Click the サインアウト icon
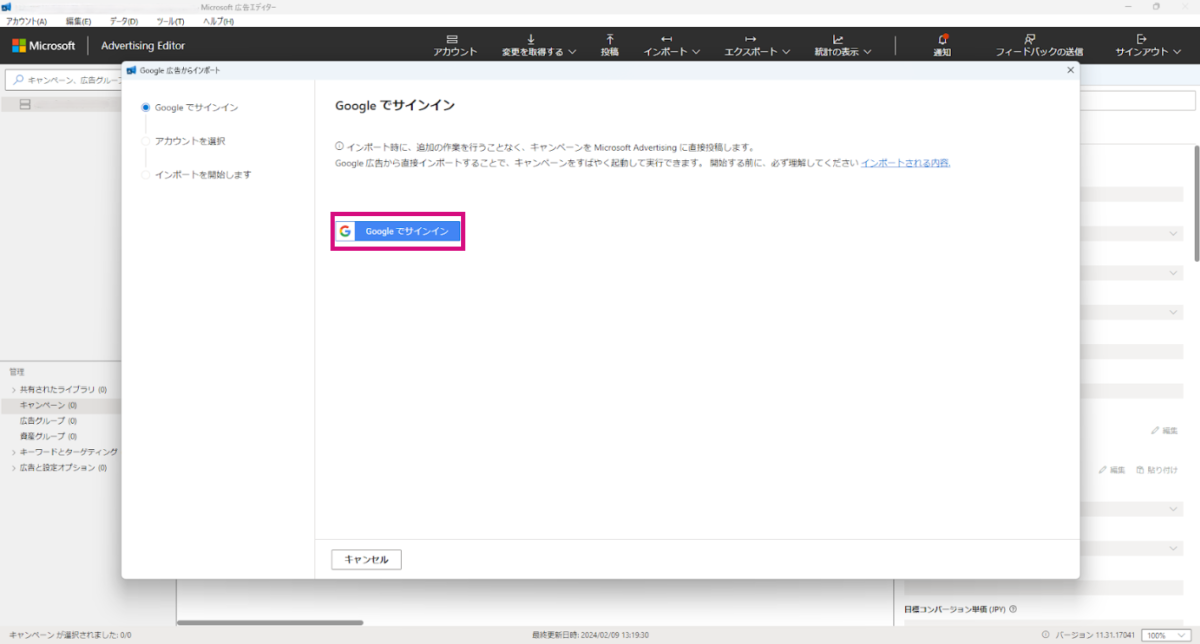Viewport: 1200px width, 644px height. click(1142, 39)
